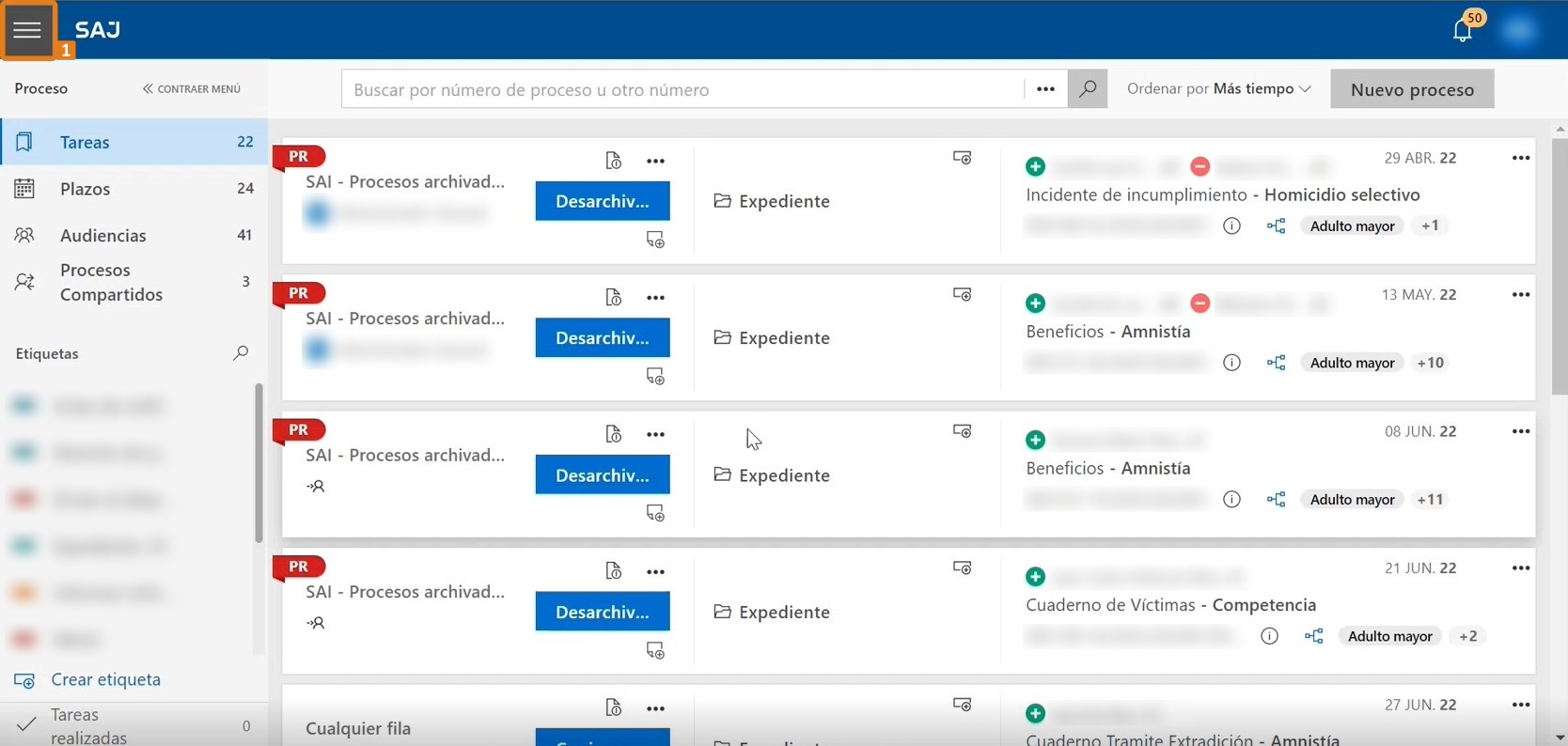Collapse menu with Contraer Menú
Screen dimensions: 1568x746
coord(192,88)
